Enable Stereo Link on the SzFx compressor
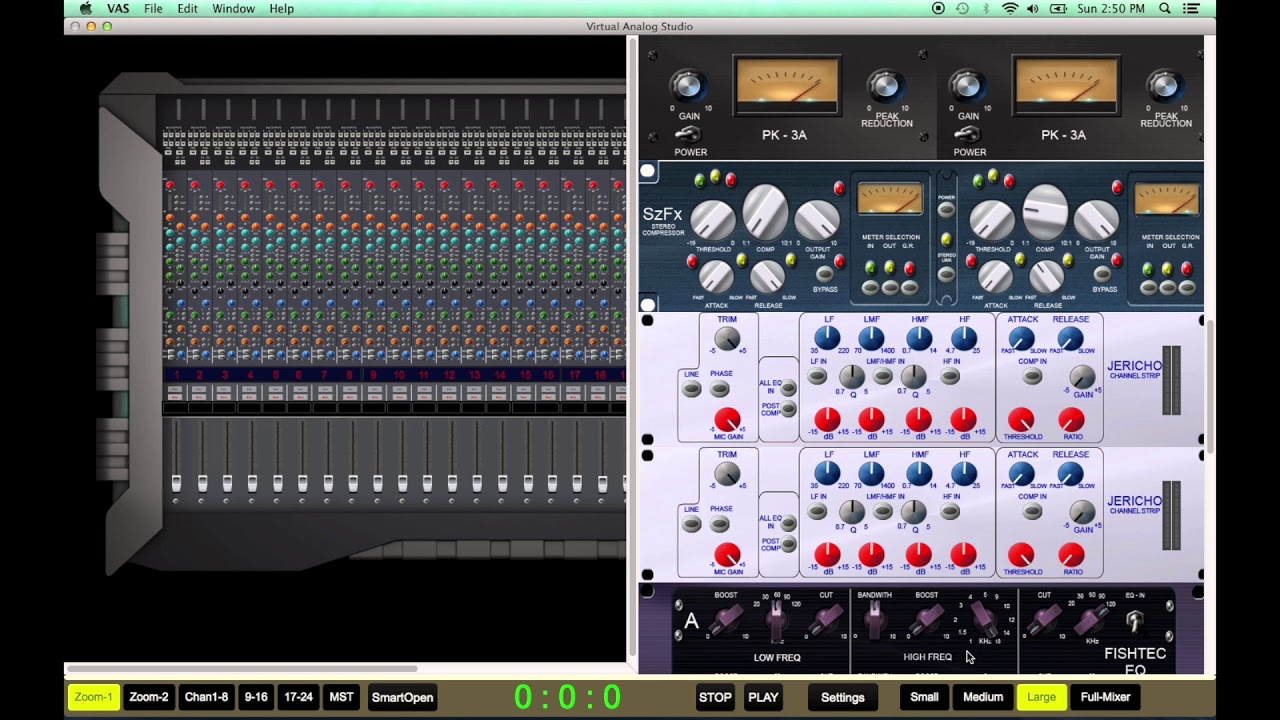The height and width of the screenshot is (720, 1280). [x=946, y=273]
